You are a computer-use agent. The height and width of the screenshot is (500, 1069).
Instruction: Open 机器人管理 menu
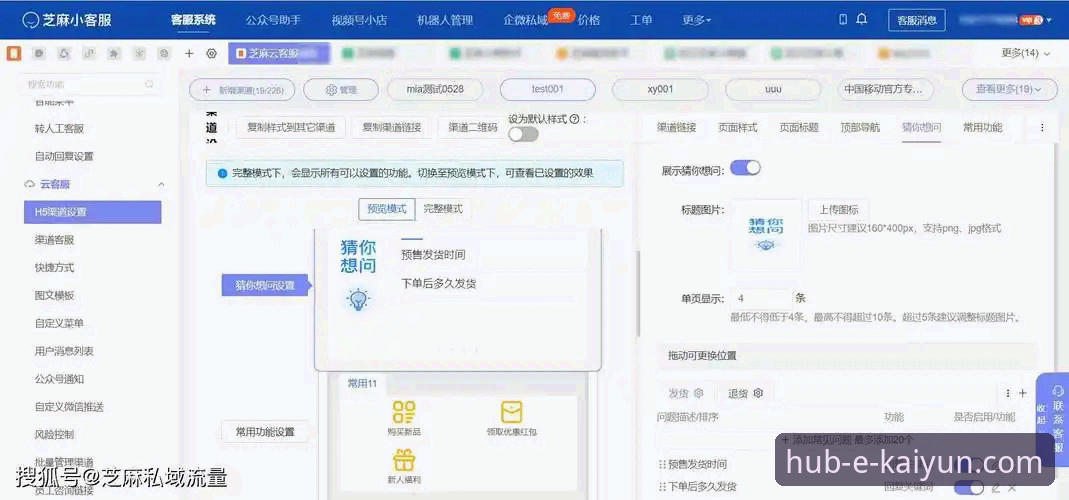445,20
